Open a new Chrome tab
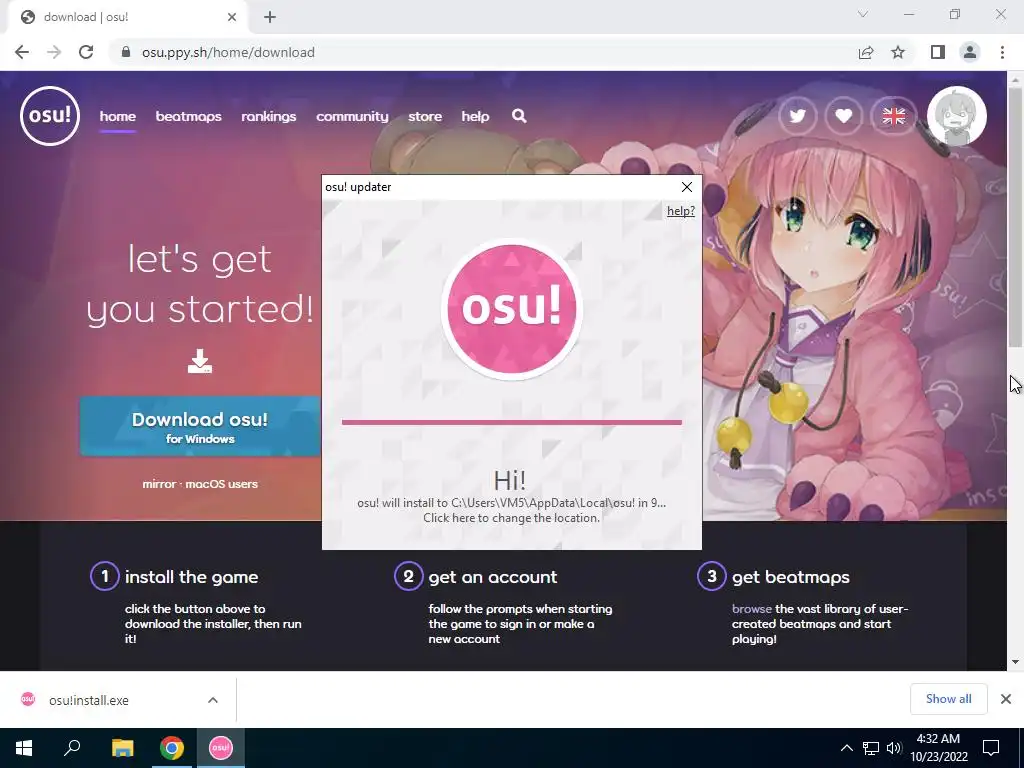Image resolution: width=1024 pixels, height=768 pixels. [270, 17]
